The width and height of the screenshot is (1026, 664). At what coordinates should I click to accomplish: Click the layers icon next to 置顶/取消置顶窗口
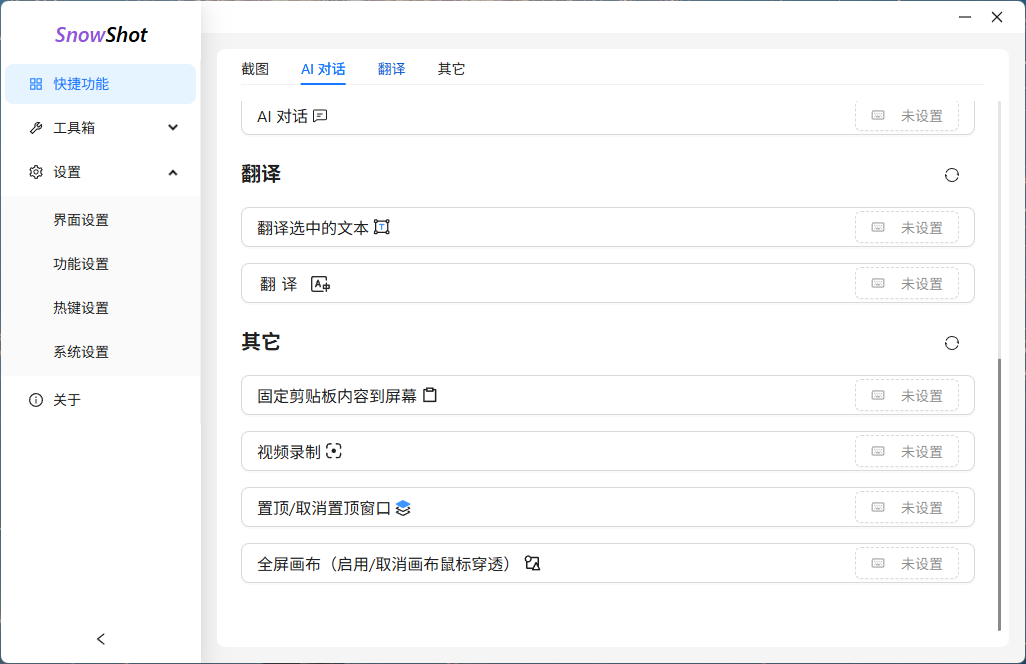tap(403, 508)
